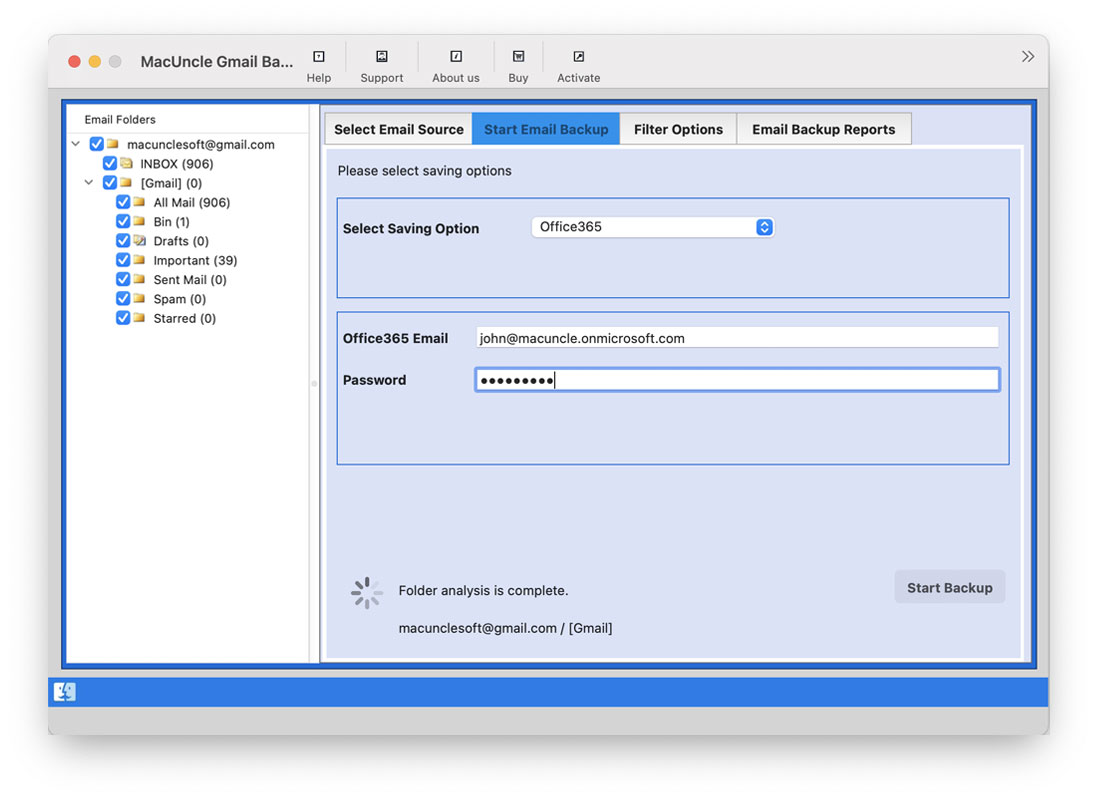The height and width of the screenshot is (799, 1096).
Task: Uncheck the Spam (0) folder
Action: pos(124,298)
